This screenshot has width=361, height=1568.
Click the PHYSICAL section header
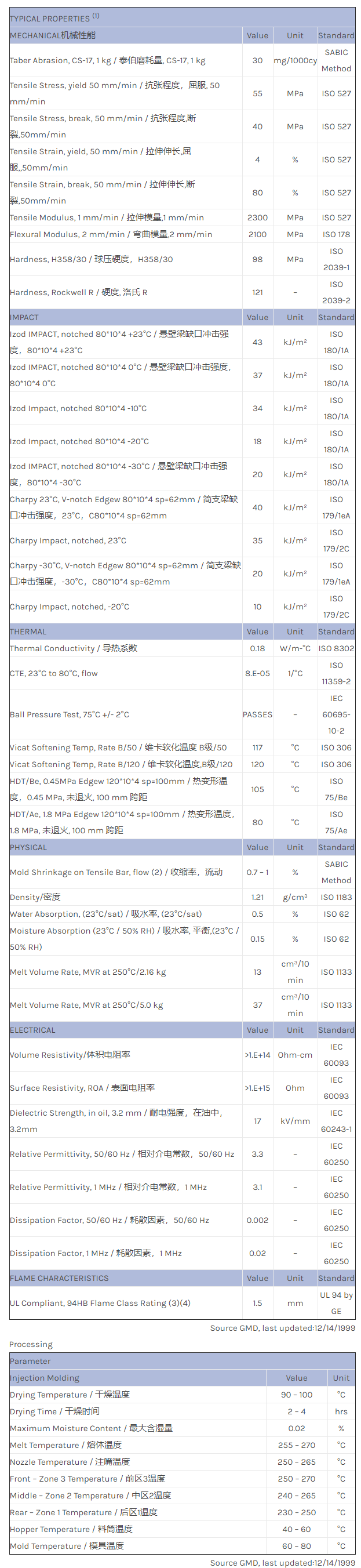click(x=28, y=847)
